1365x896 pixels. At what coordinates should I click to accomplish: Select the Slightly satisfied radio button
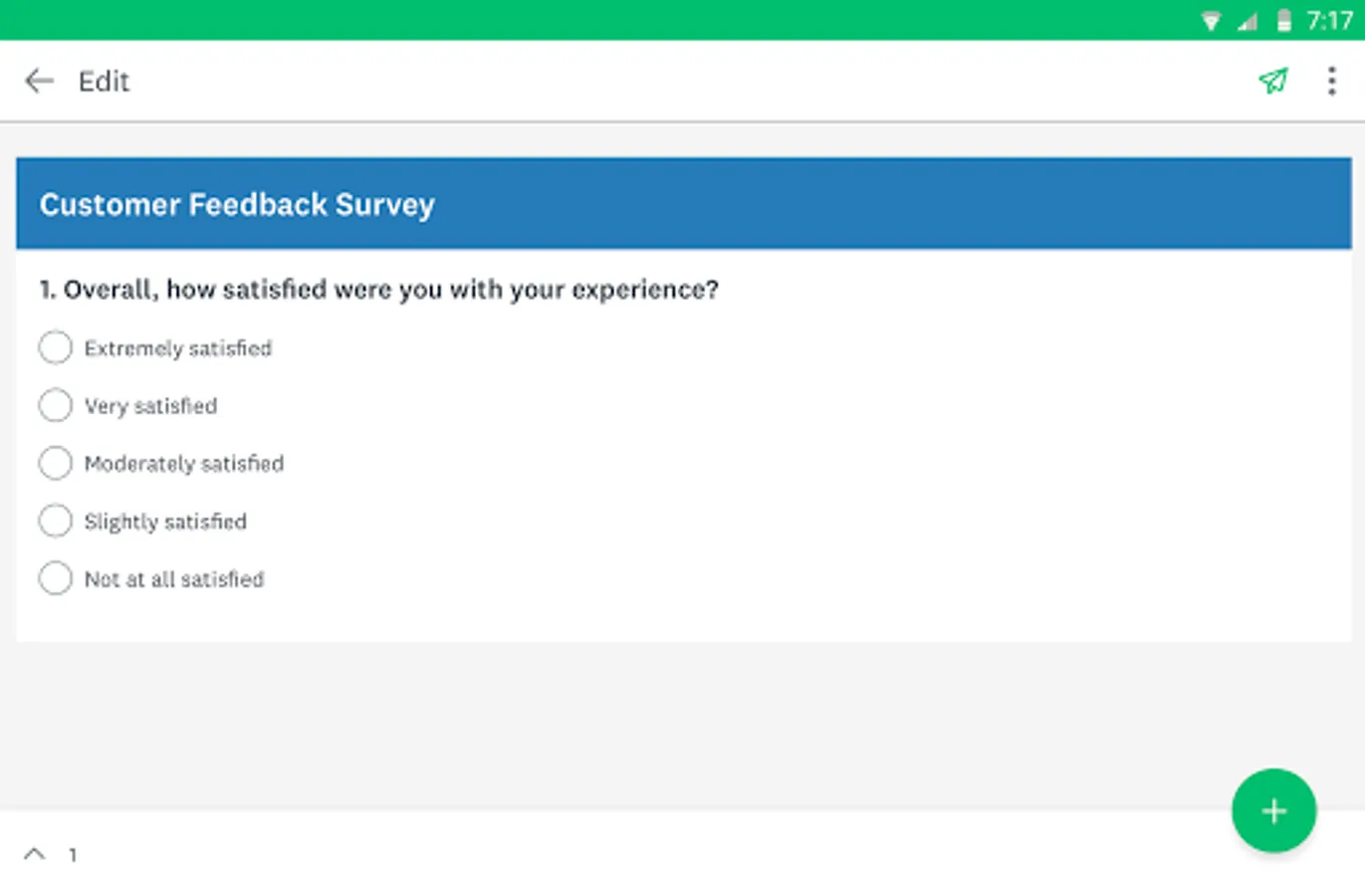coord(56,521)
